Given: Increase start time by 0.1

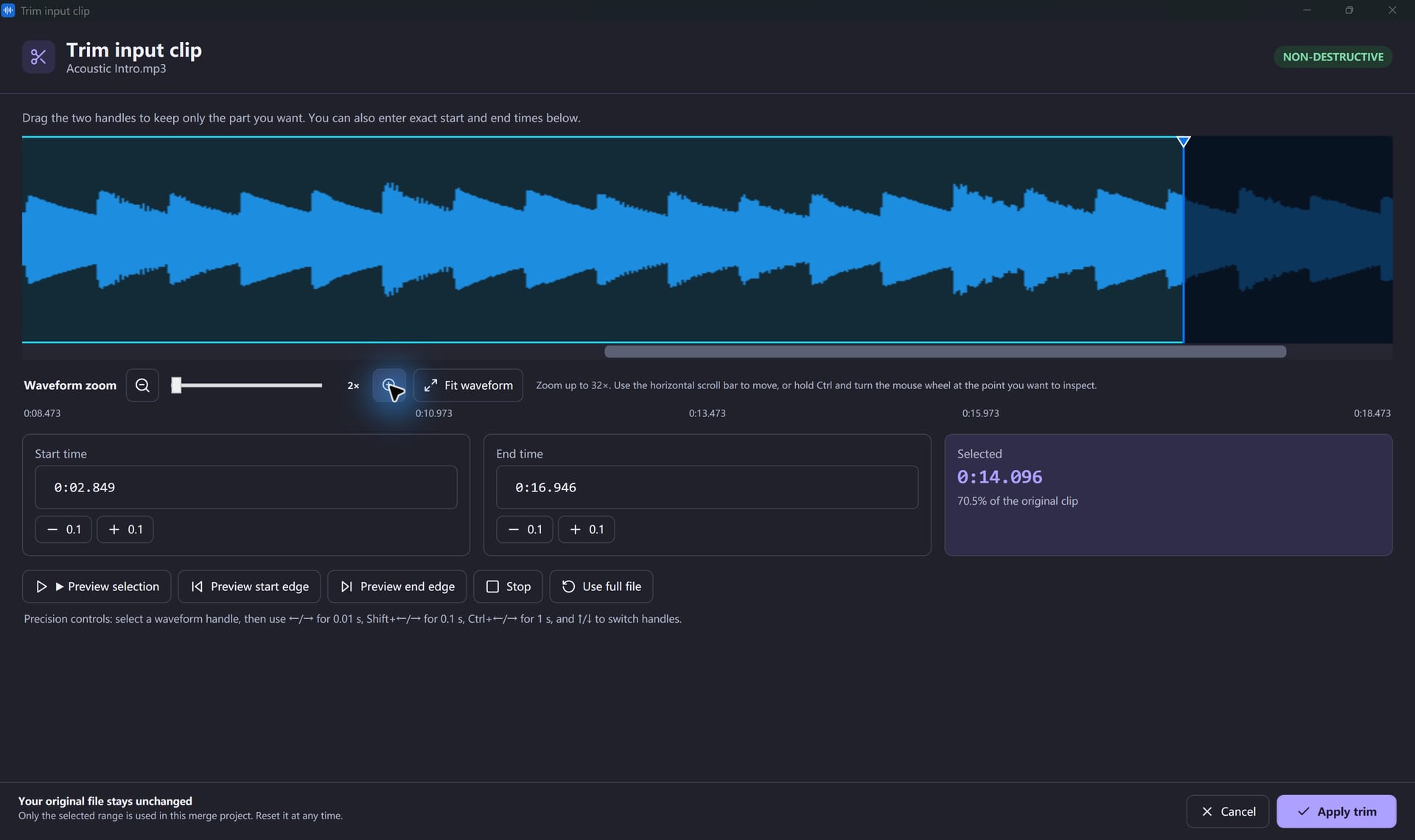Looking at the screenshot, I should tap(125, 529).
